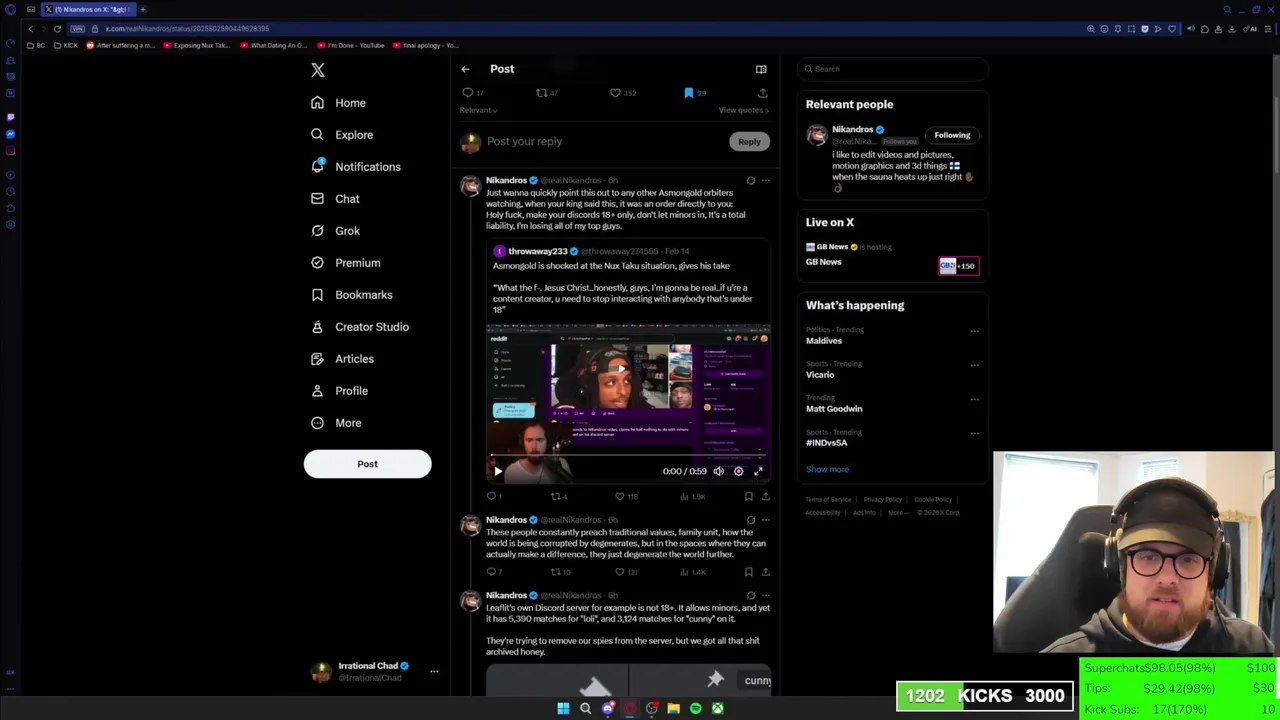The height and width of the screenshot is (720, 1280).
Task: Repost the main post with 47 reposts
Action: point(541,93)
